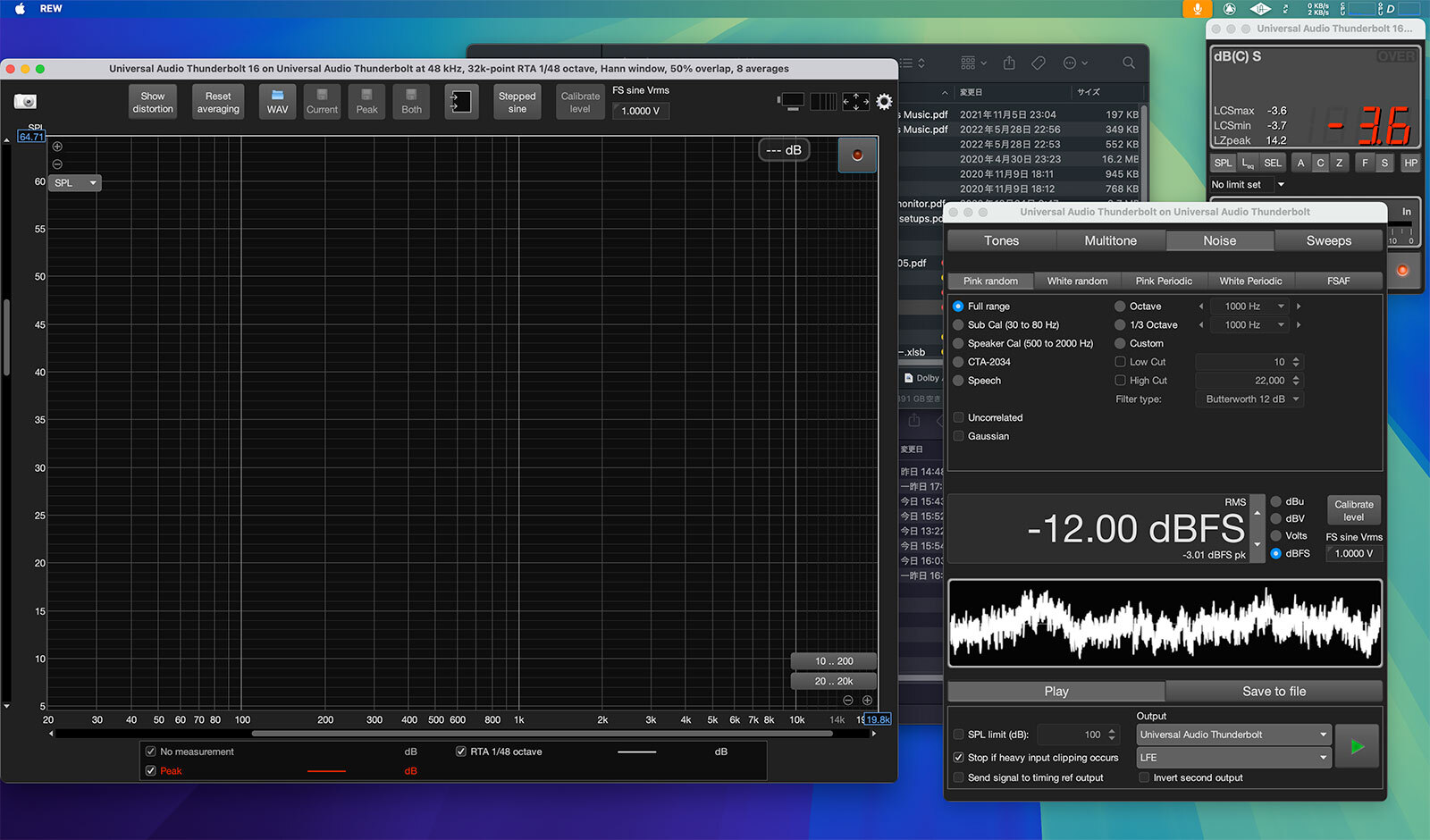Image resolution: width=1430 pixels, height=840 pixels.
Task: Click green play arrow in generator
Action: 1357,746
